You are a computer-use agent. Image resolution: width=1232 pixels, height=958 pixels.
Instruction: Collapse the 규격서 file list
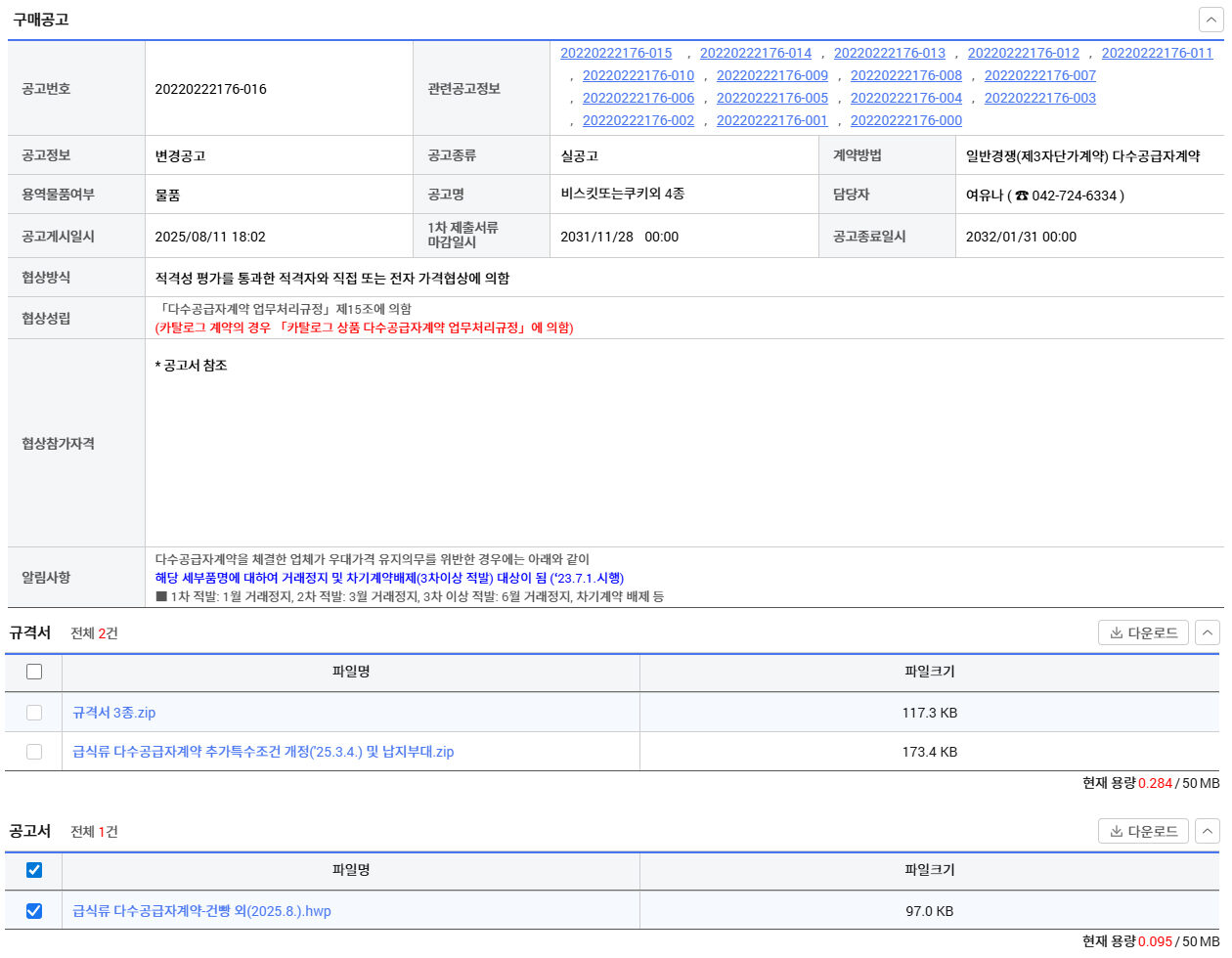(1208, 633)
